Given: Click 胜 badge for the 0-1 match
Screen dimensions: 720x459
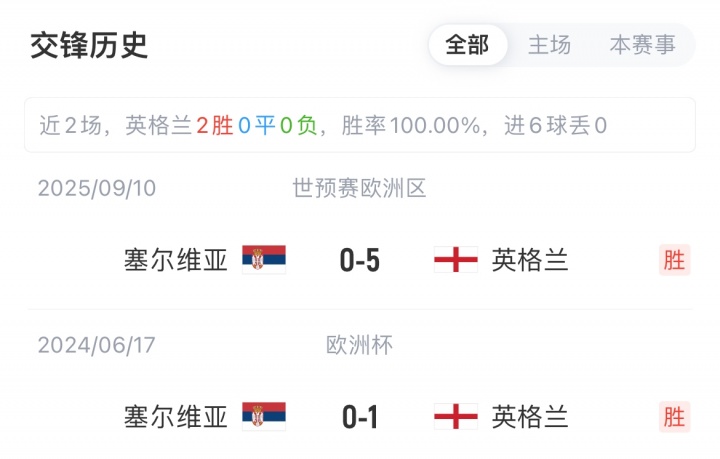Looking at the screenshot, I should click(x=674, y=416).
